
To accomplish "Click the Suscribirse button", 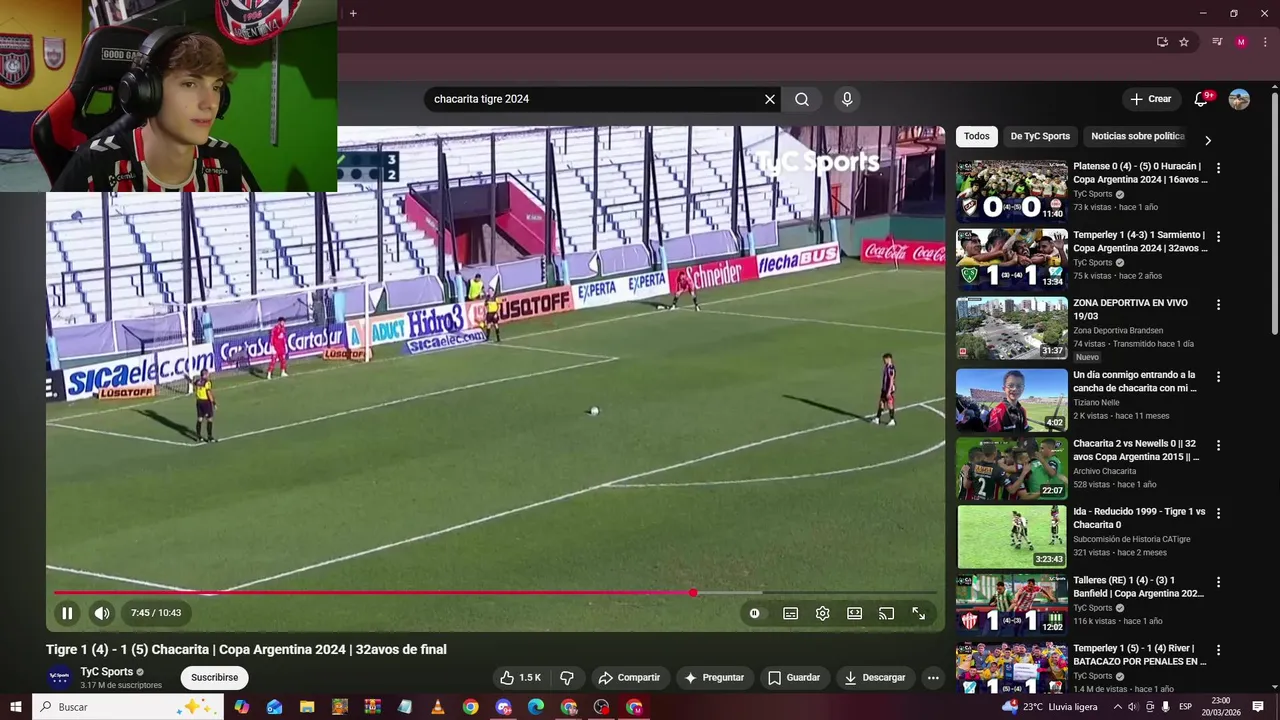I will (x=214, y=678).
